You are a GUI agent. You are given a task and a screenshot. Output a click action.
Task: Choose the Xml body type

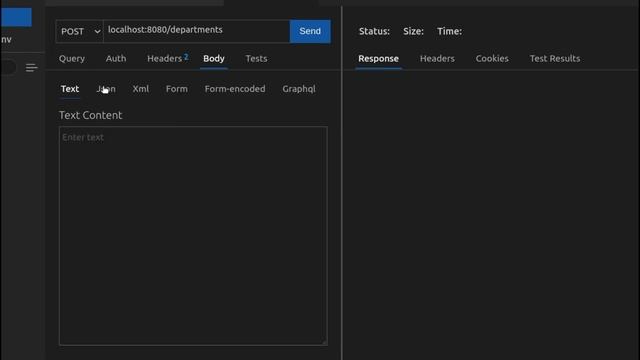pyautogui.click(x=140, y=89)
